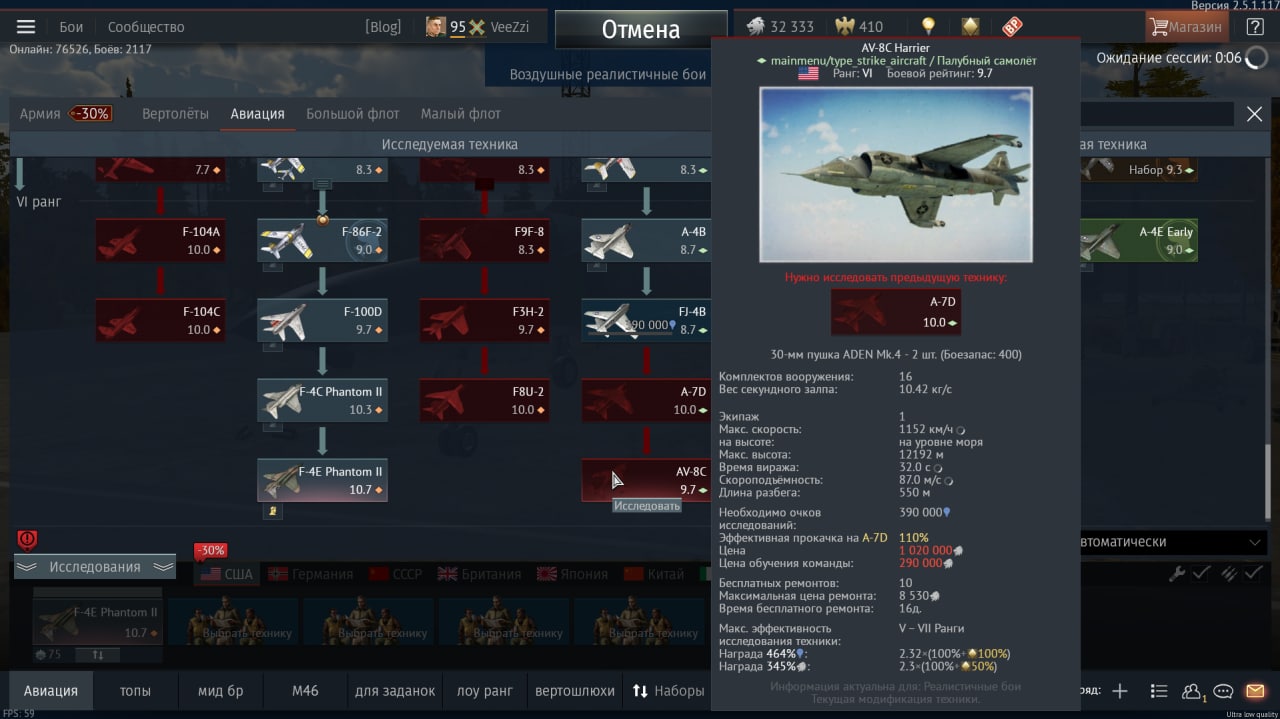Expand the Исследования panel

click(95, 567)
